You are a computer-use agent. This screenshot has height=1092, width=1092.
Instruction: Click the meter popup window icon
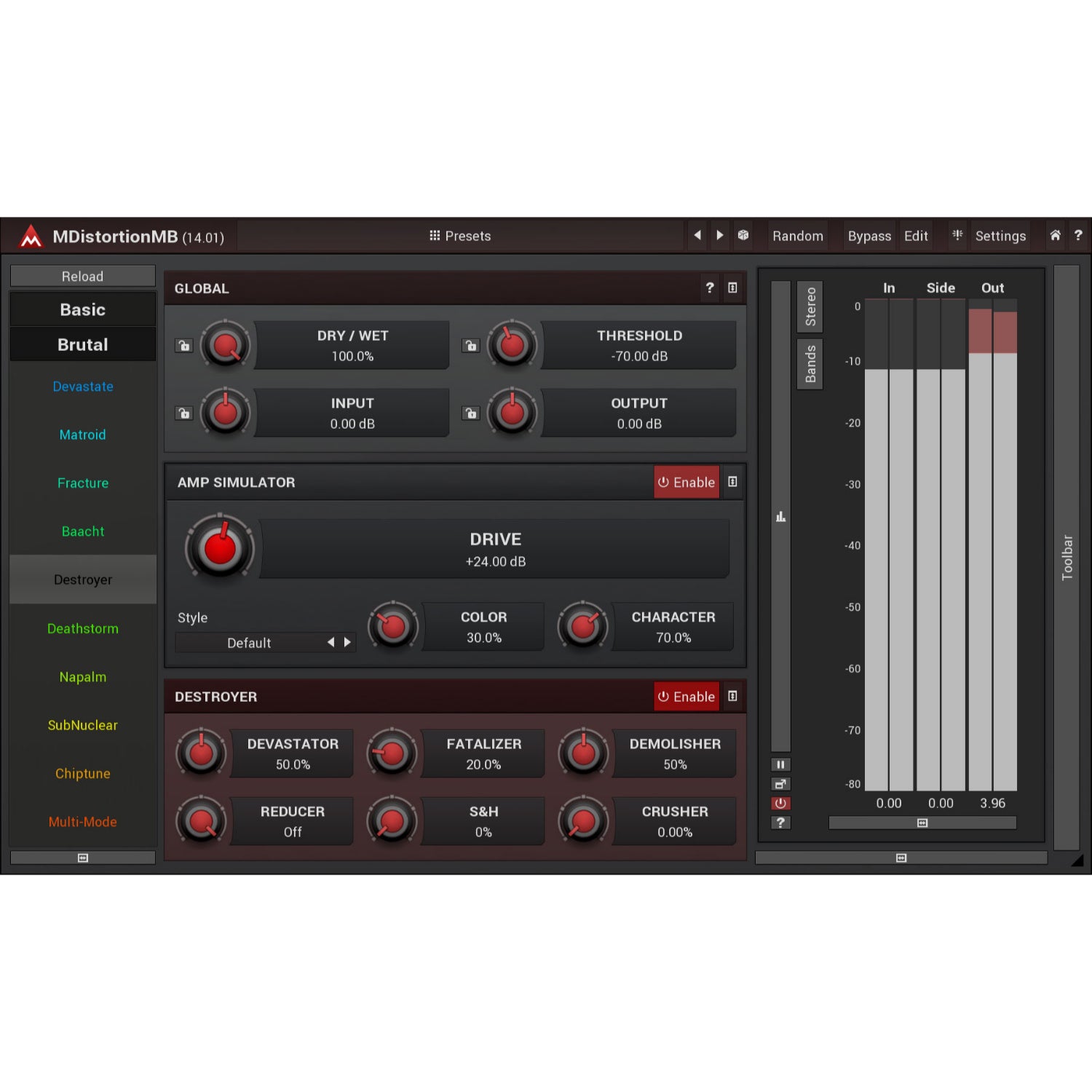[780, 784]
